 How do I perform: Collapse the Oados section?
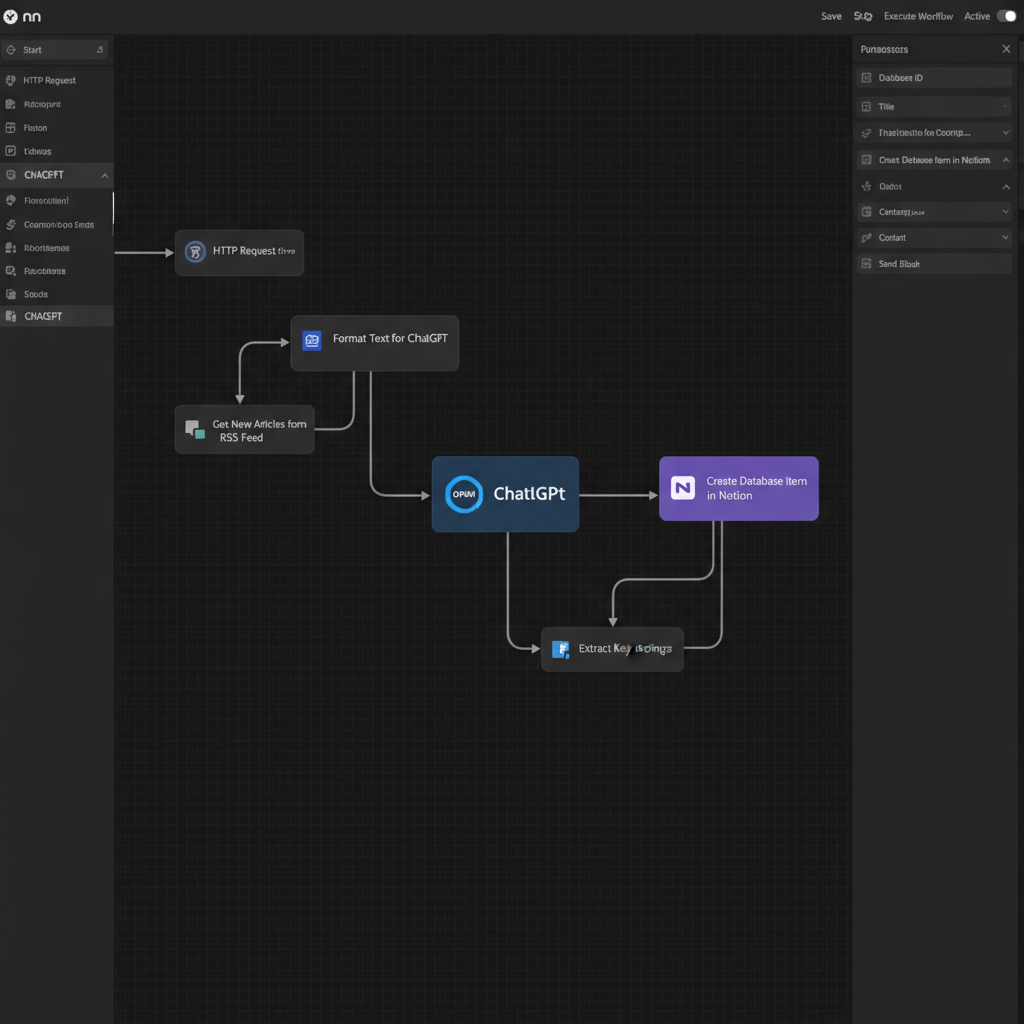pyautogui.click(x=1006, y=187)
